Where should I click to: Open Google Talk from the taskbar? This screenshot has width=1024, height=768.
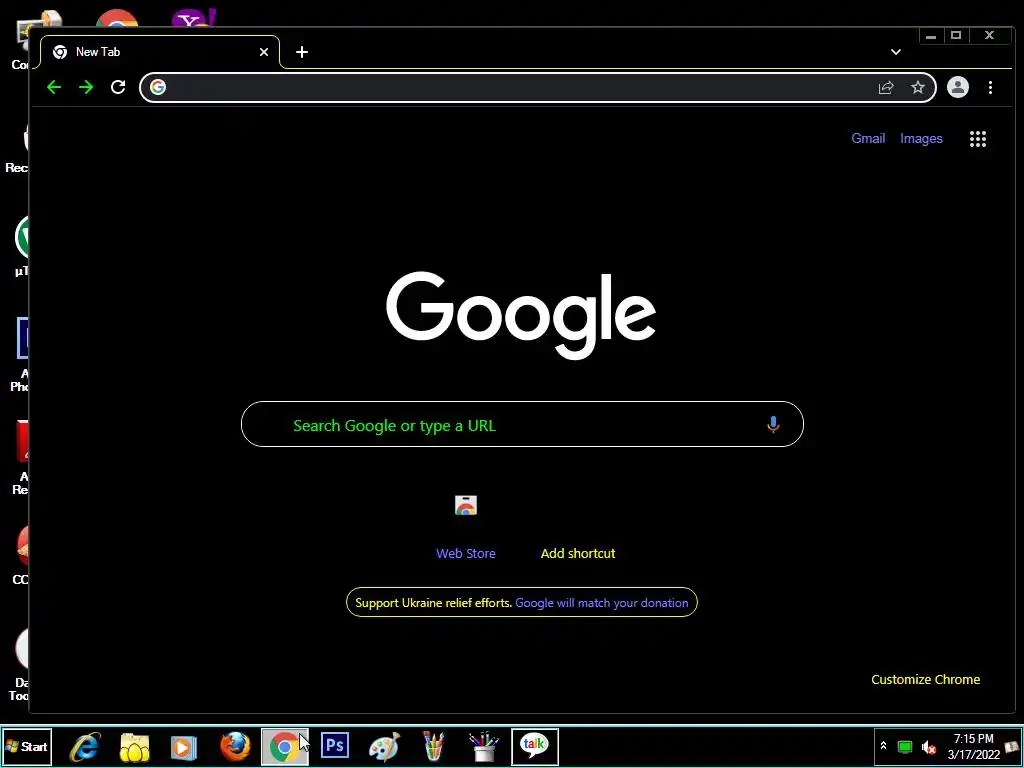click(x=534, y=746)
